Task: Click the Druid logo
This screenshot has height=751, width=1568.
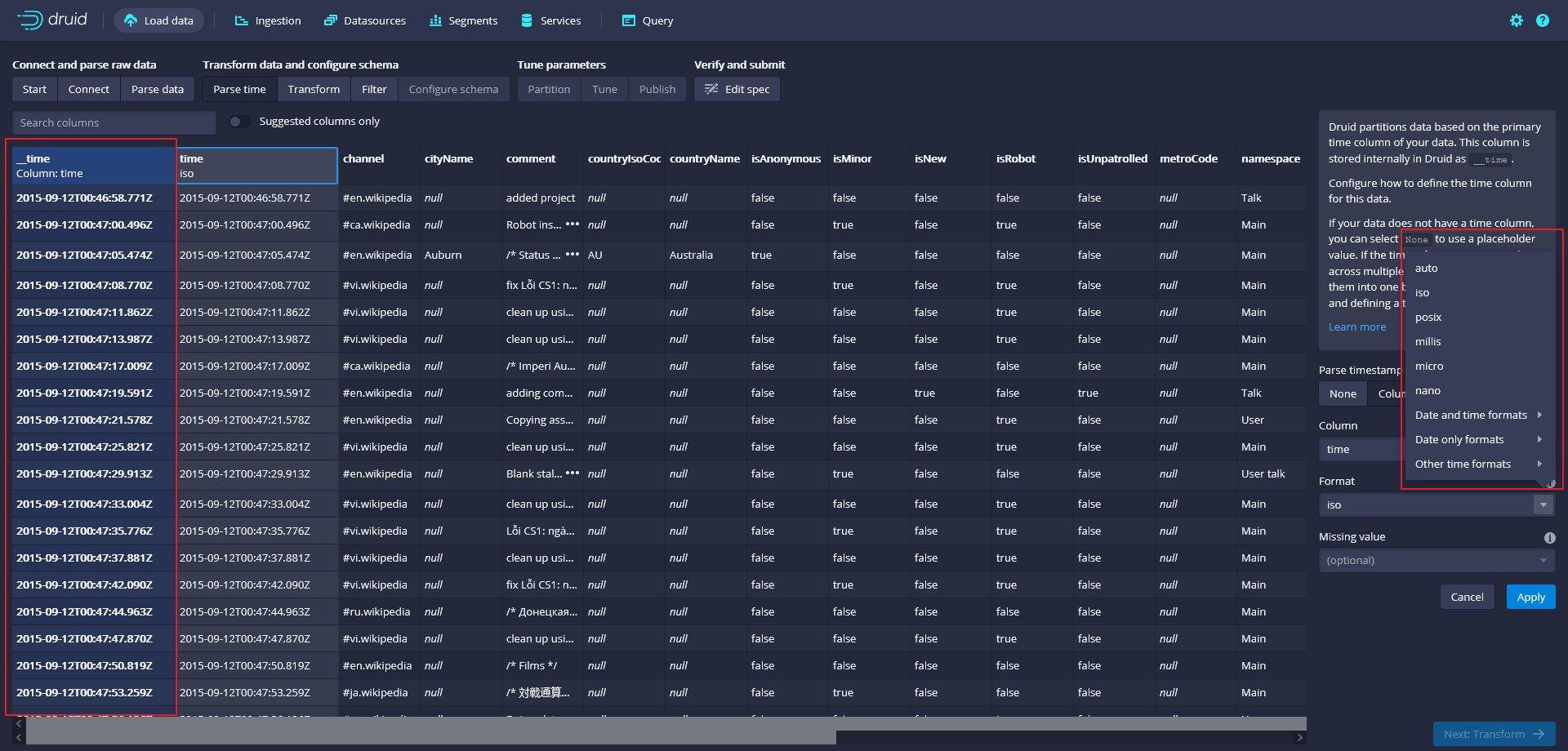Action: (x=51, y=20)
